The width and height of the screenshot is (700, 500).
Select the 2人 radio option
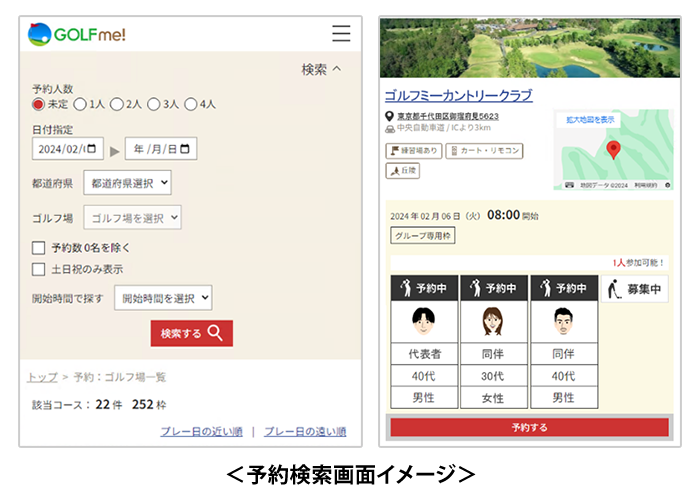click(117, 104)
